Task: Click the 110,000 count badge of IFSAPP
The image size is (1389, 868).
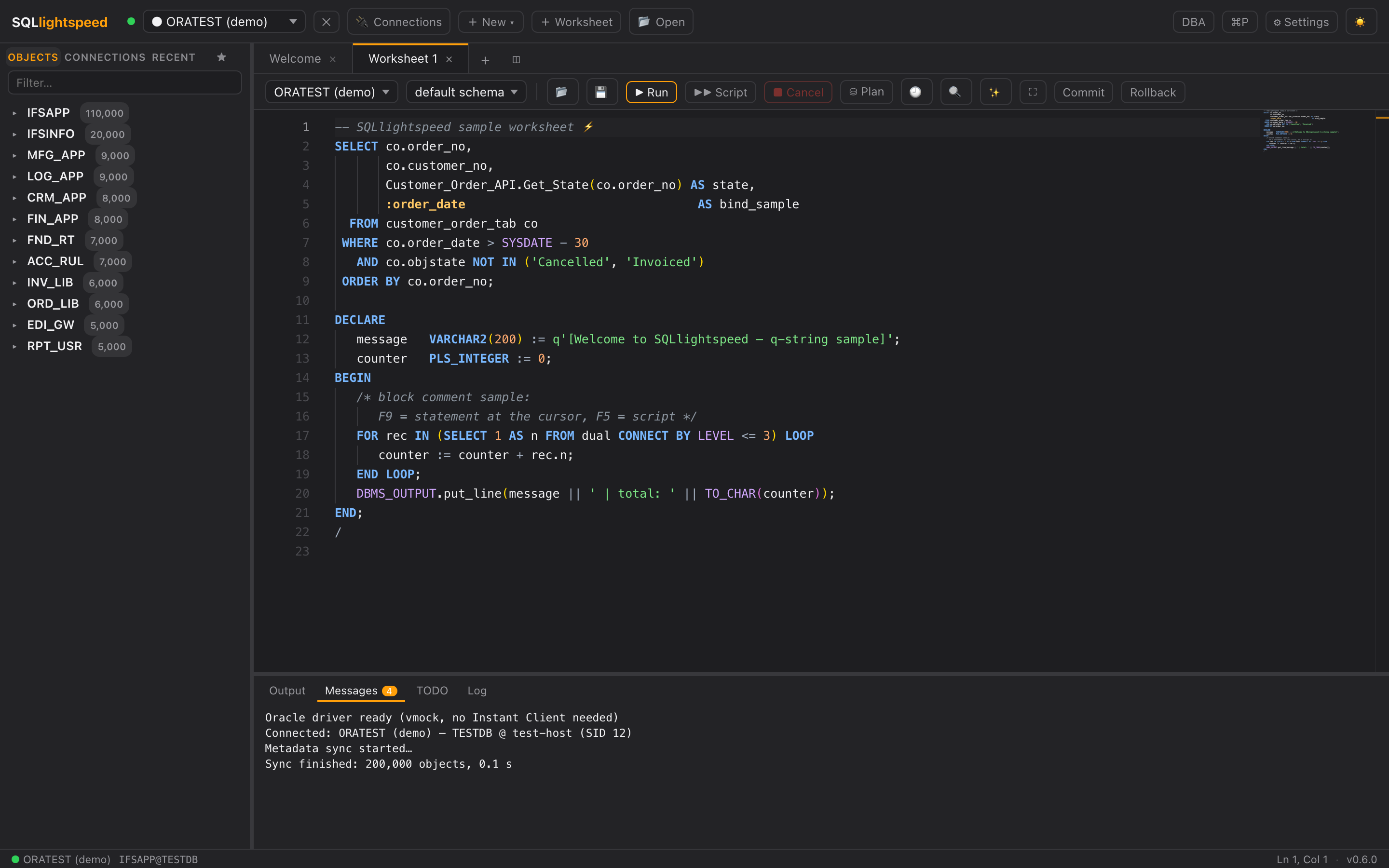Action: point(105,113)
